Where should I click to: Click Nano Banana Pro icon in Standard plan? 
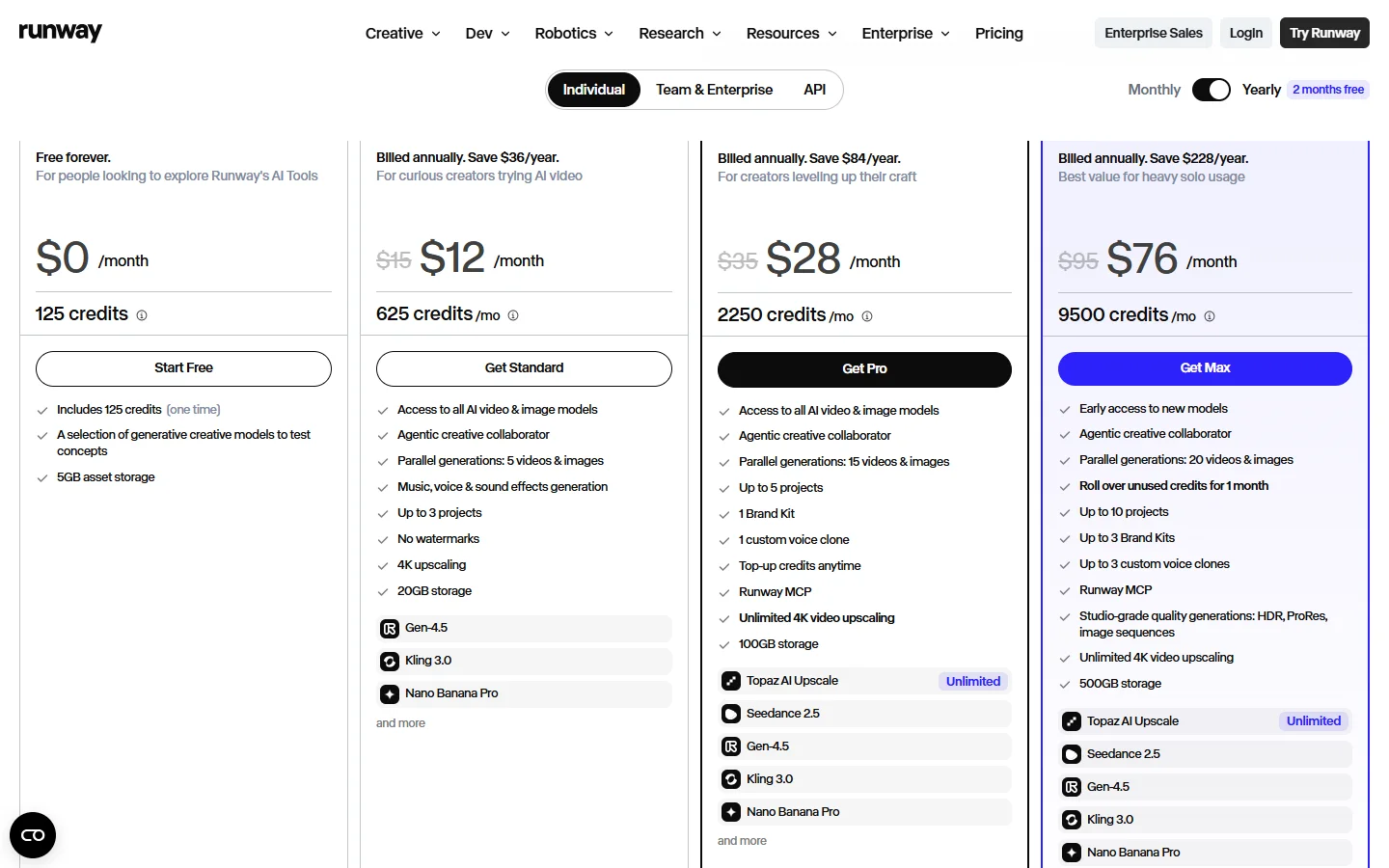pos(390,694)
